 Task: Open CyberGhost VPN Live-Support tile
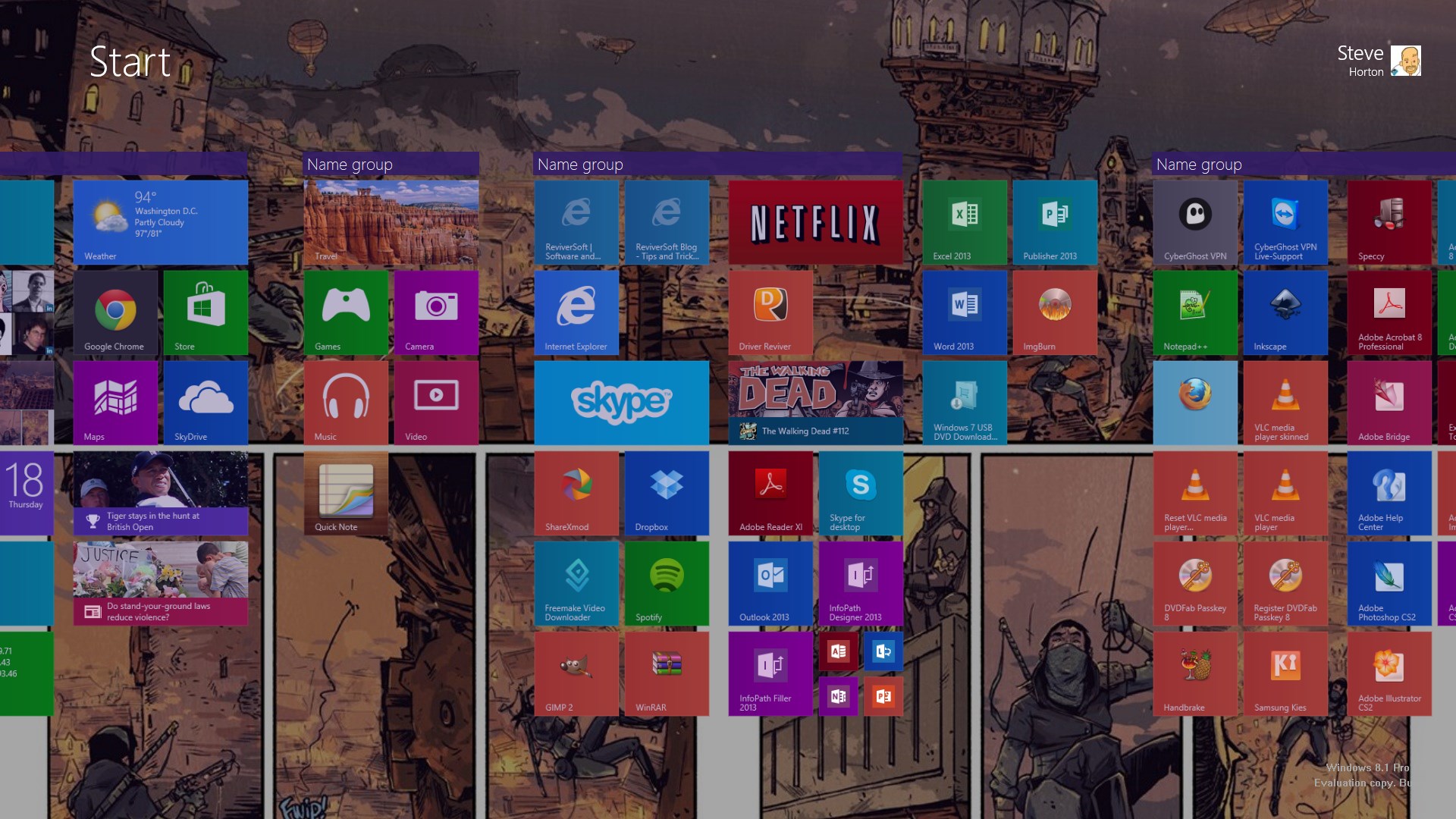[x=1285, y=222]
